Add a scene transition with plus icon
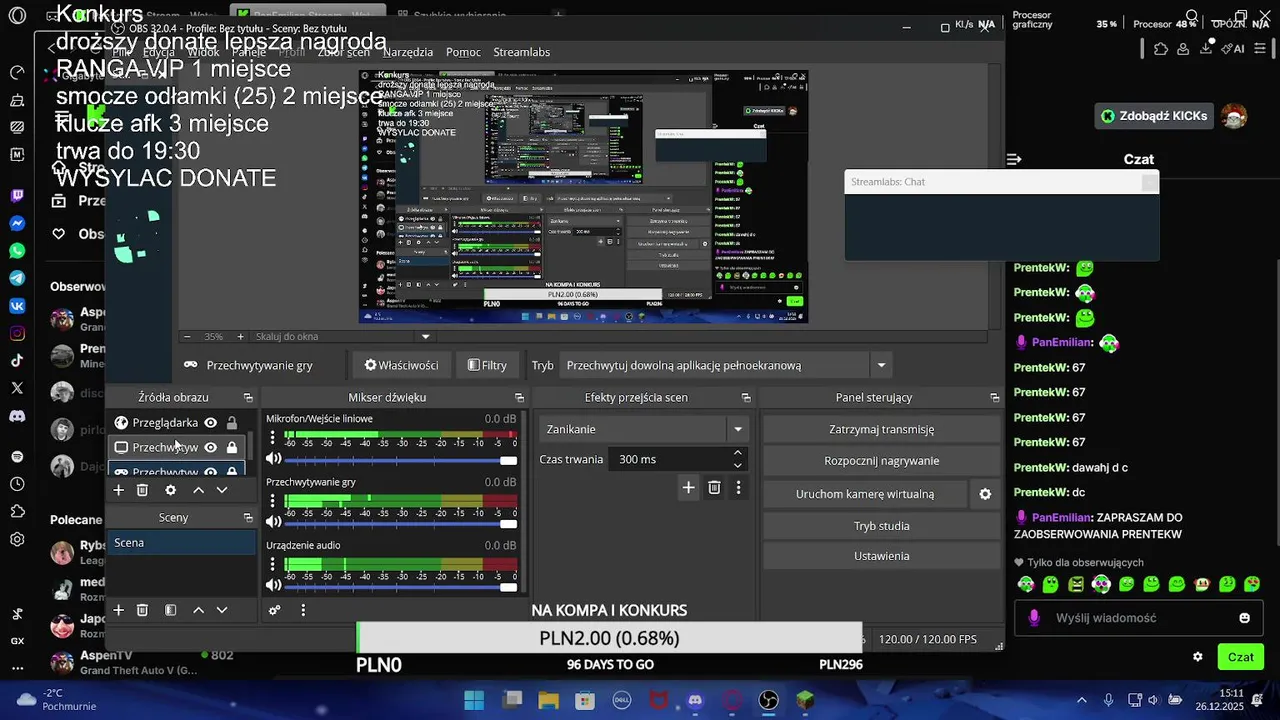The height and width of the screenshot is (720, 1280). point(688,487)
